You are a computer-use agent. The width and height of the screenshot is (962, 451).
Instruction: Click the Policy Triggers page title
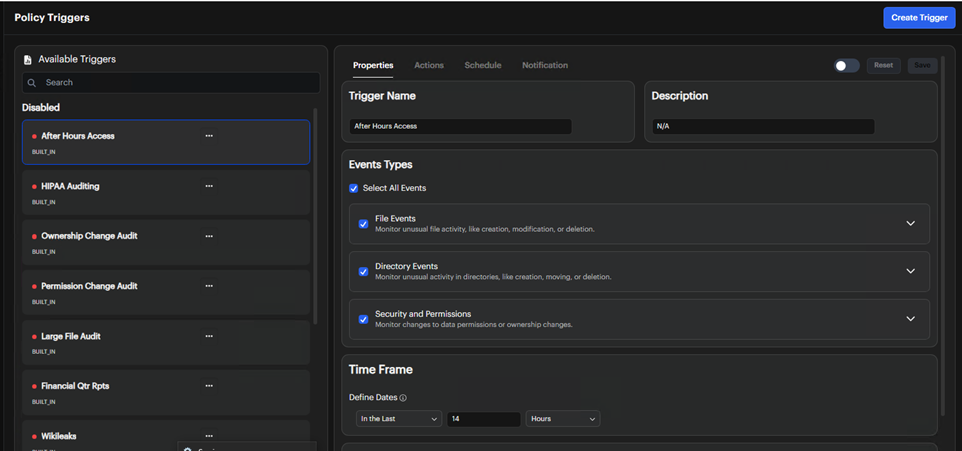[x=52, y=18]
